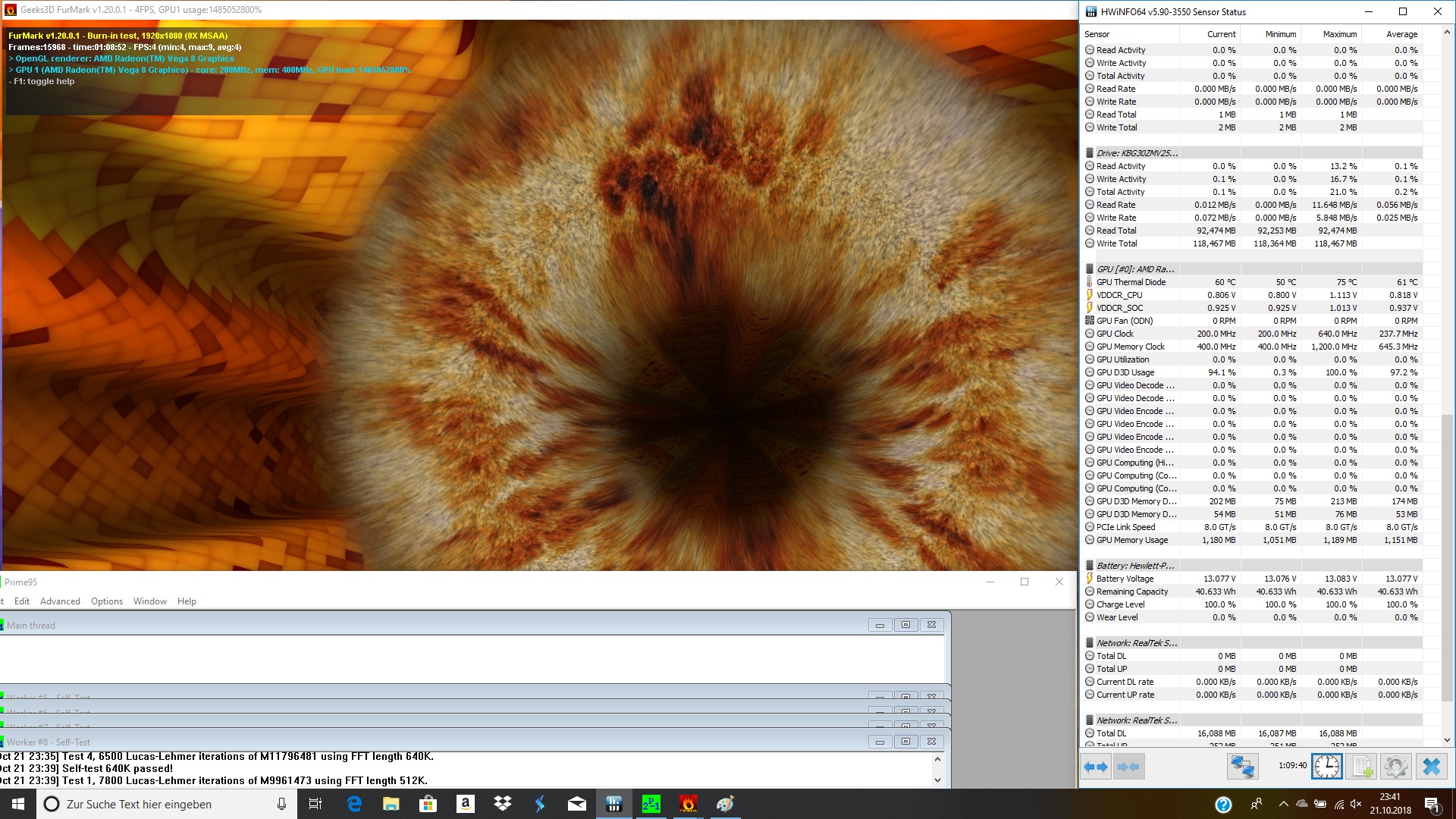Show hidden system tray icons chevron
Screen dimensions: 1456x819
1283,804
